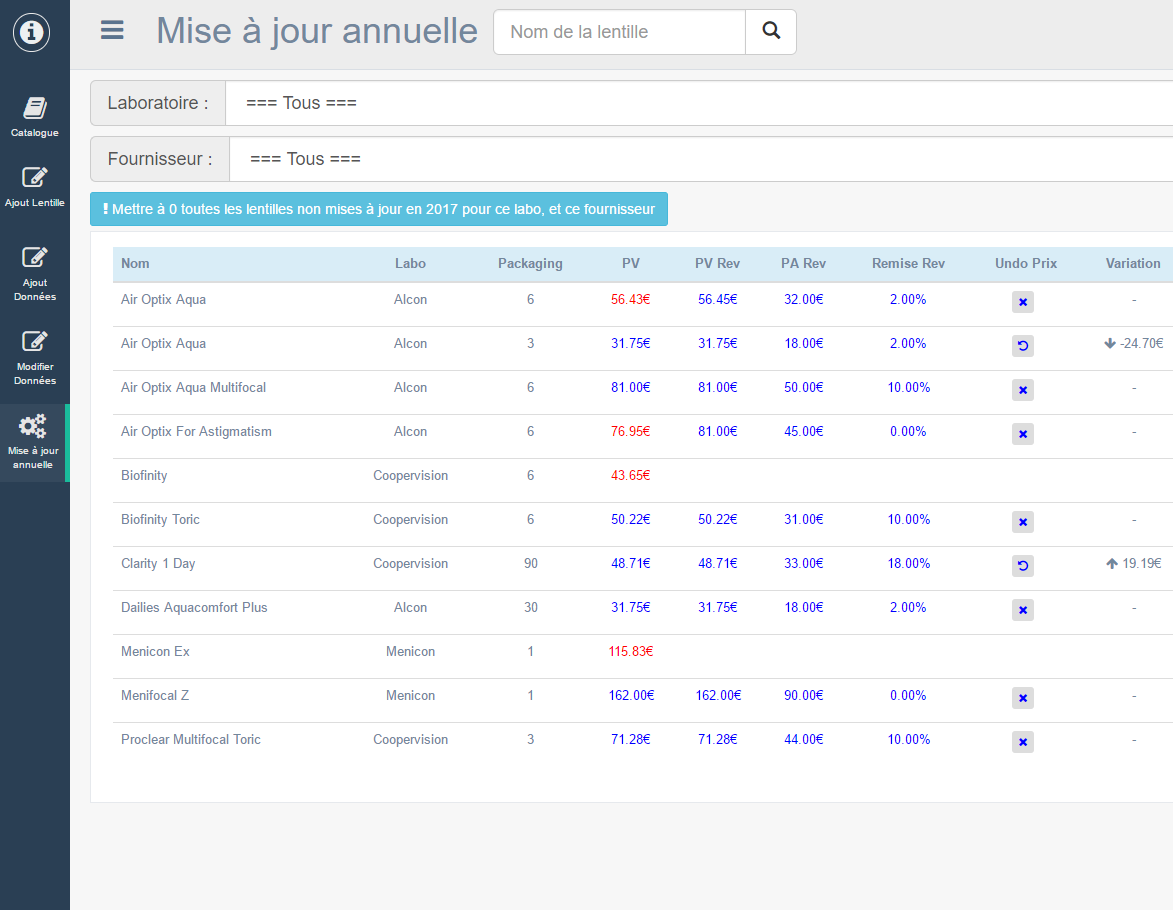Go to Ajout Lentille in sidebar
1173x910 pixels.
pos(34,187)
